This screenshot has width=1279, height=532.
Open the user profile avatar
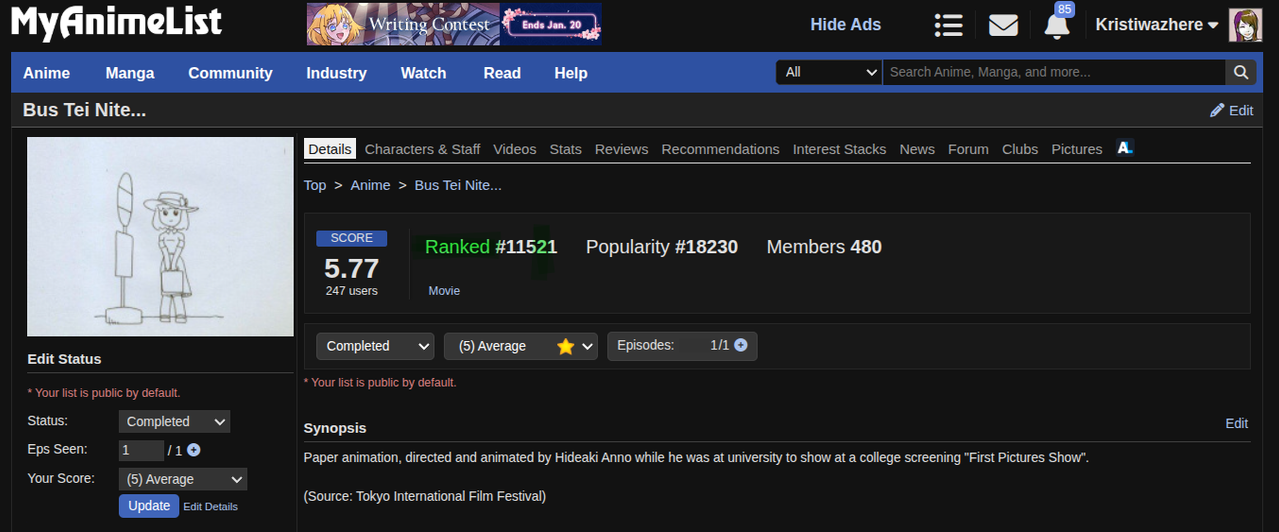[1245, 25]
